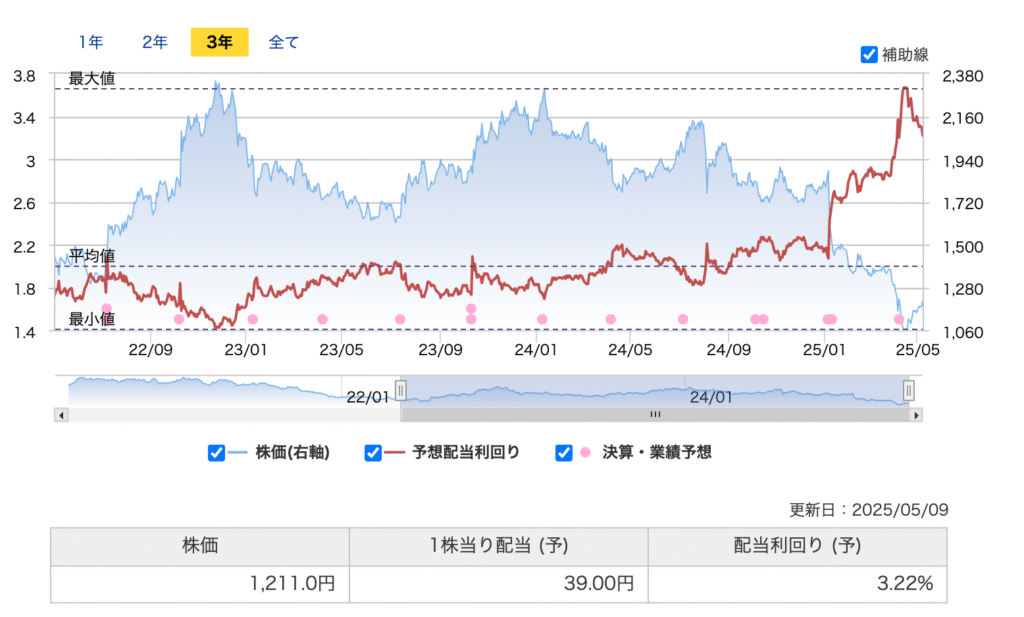Click the pink earnings dot near 24/05

coord(611,319)
